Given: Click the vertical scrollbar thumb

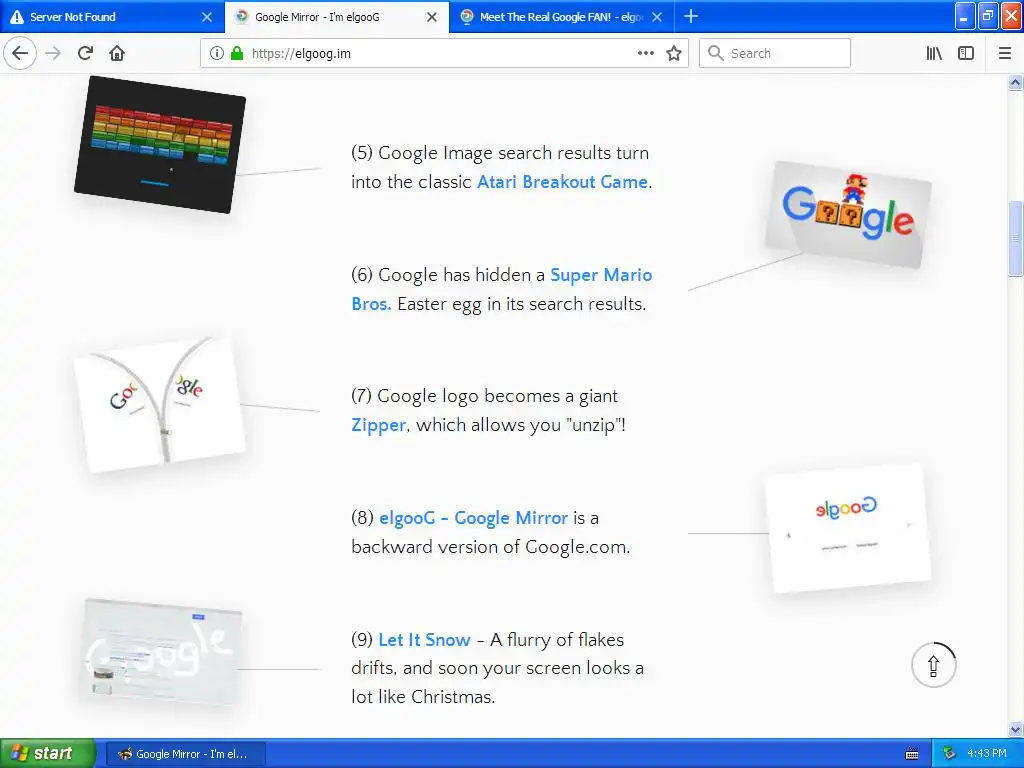Looking at the screenshot, I should [x=1015, y=238].
